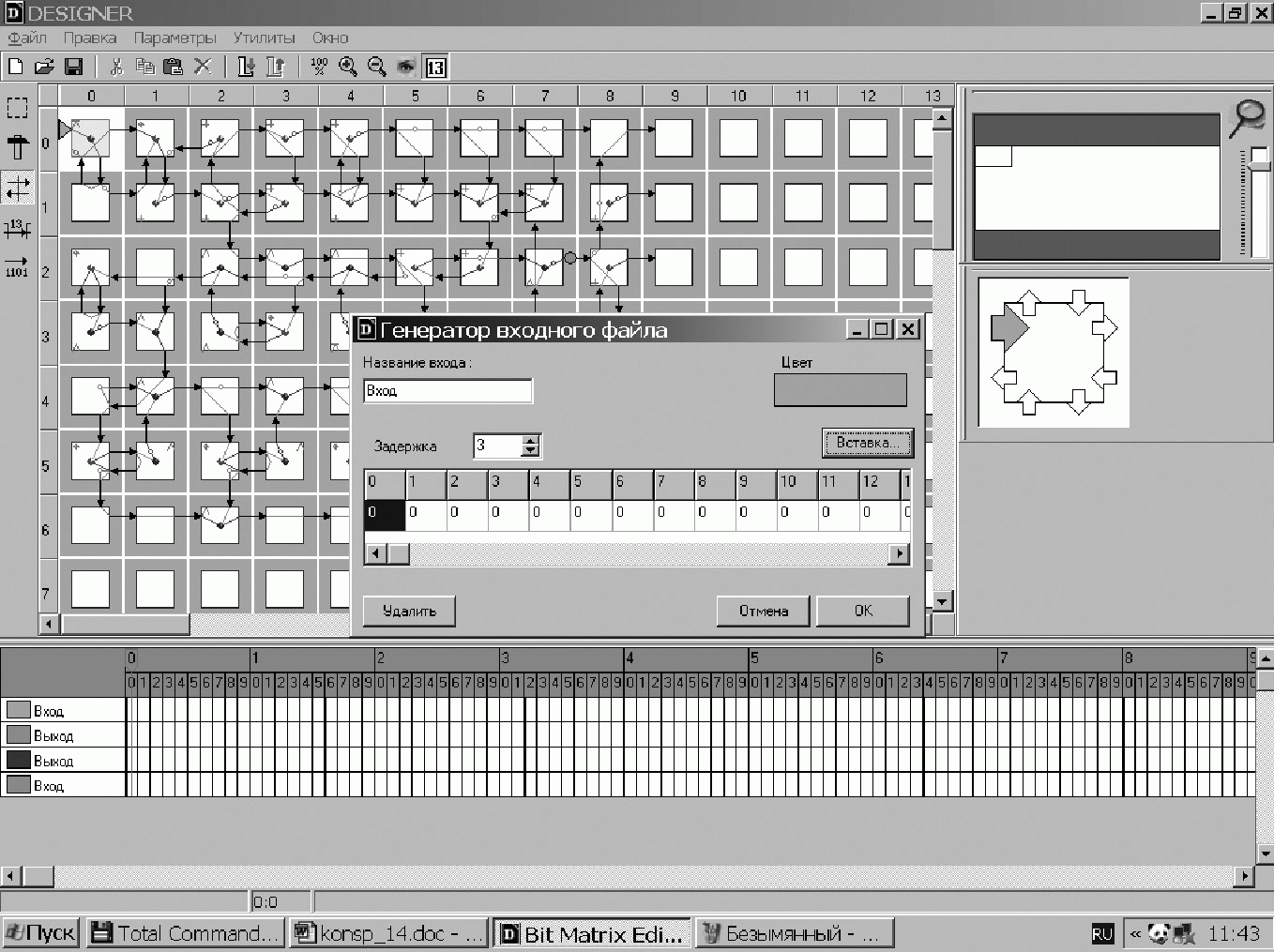1274x952 pixels.
Task: Click the open folder icon
Action: point(44,67)
